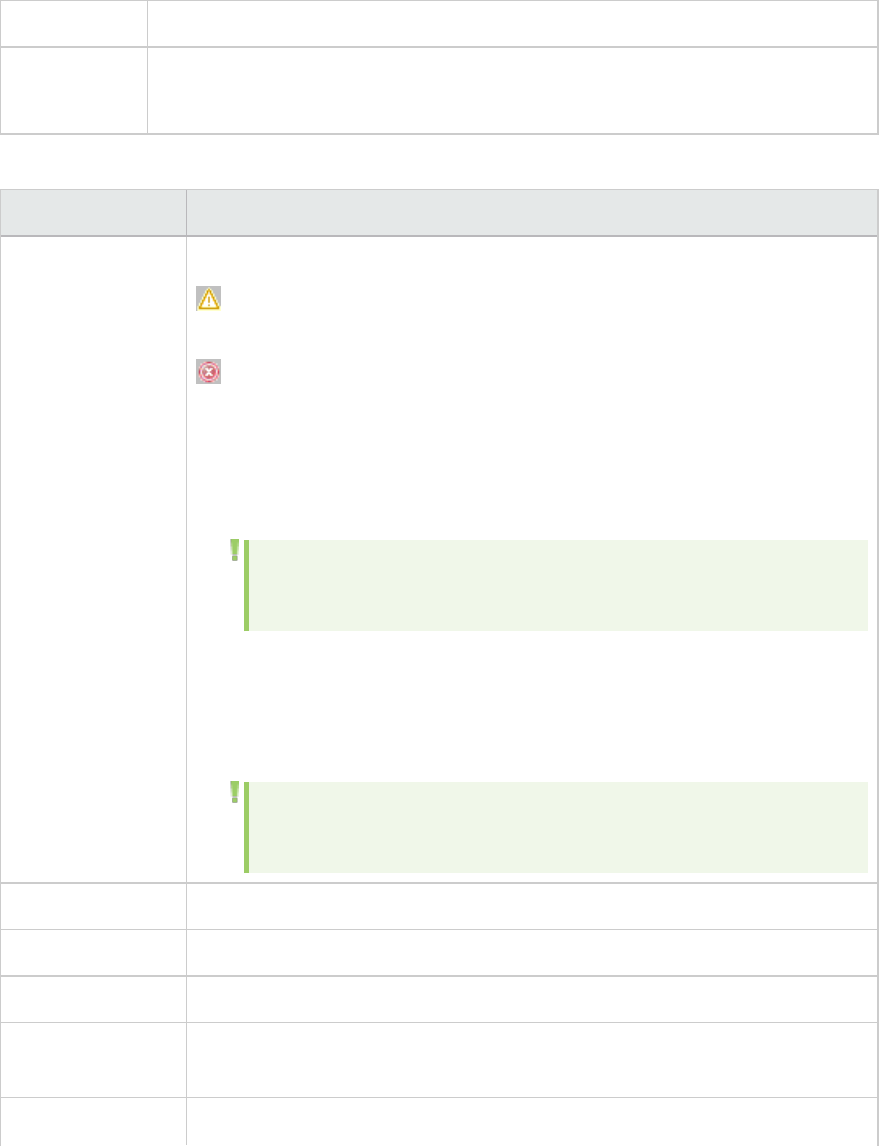Click the gray header cell of wide column
The height and width of the screenshot is (1147, 879).
(x=531, y=212)
